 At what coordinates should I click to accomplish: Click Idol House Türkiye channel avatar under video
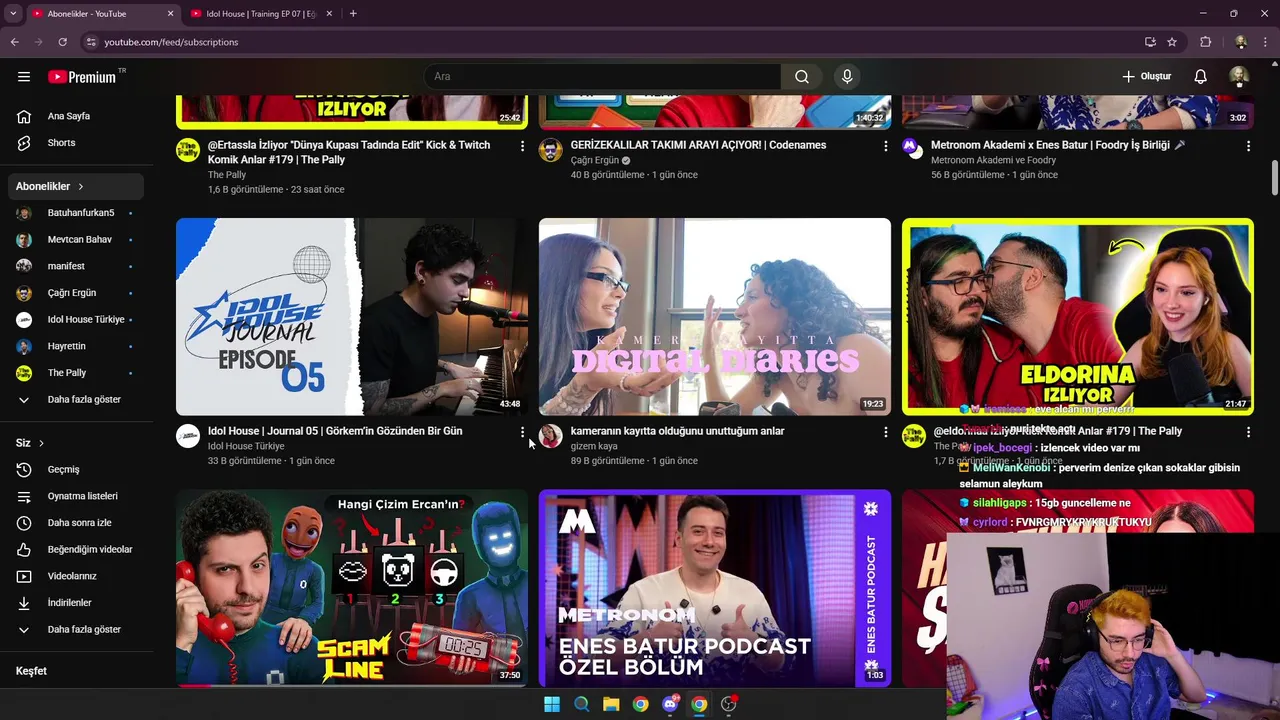pos(188,436)
